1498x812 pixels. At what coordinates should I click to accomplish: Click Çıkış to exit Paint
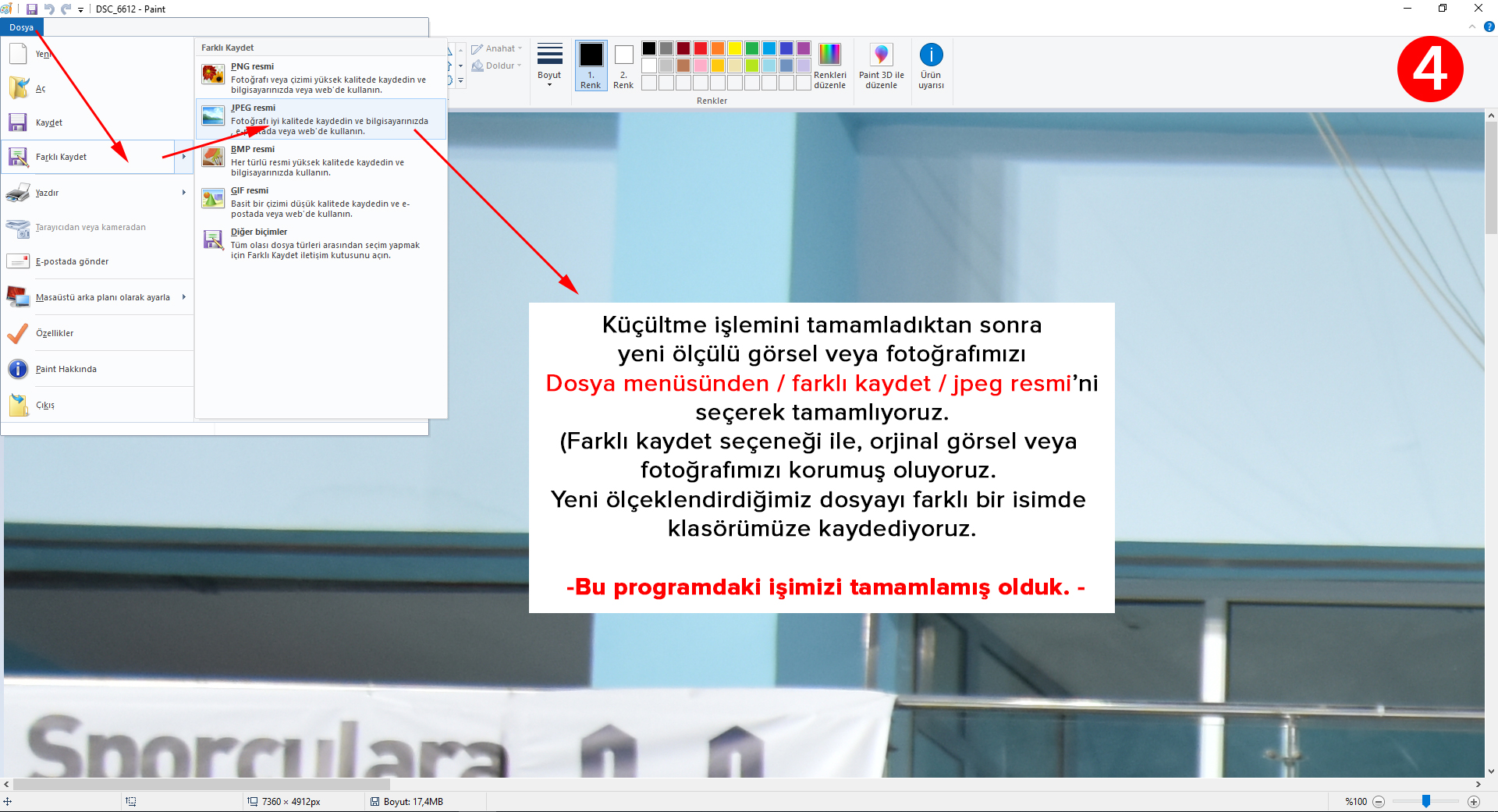tap(45, 406)
